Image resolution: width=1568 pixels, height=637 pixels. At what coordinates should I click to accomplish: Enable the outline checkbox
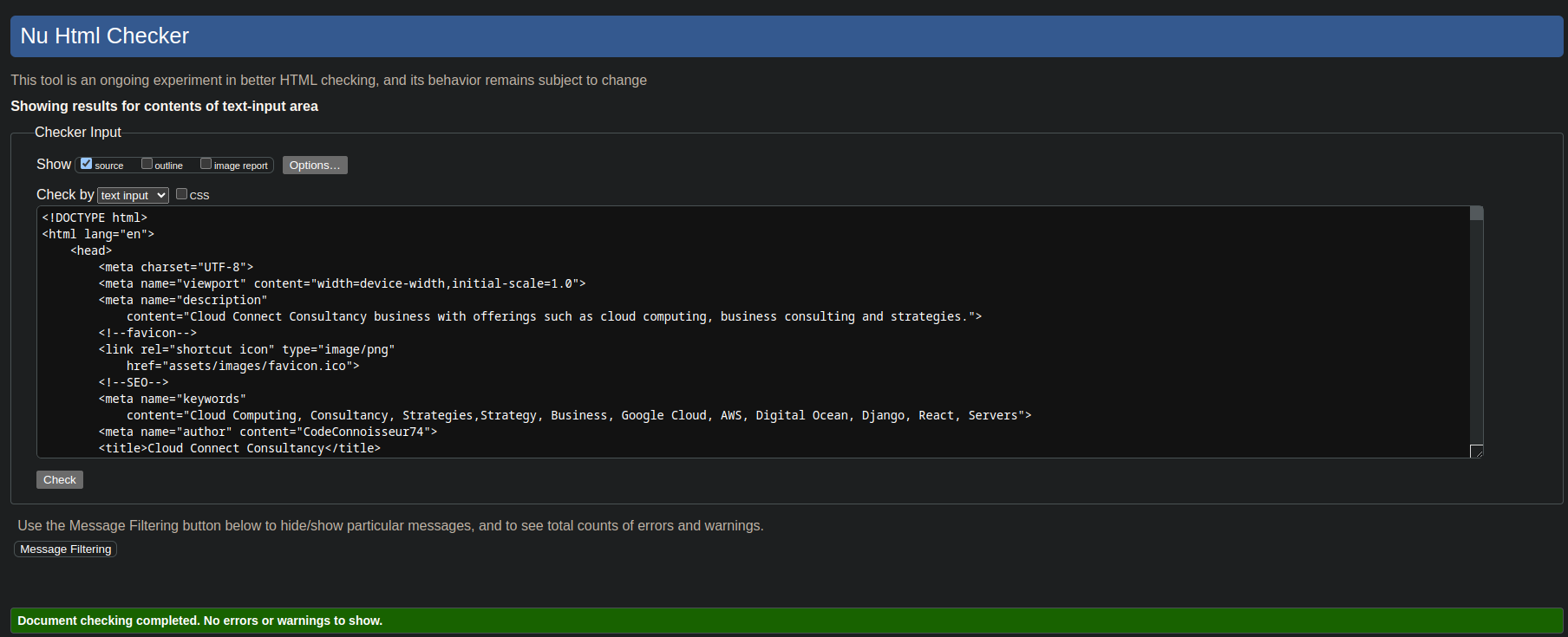(147, 163)
